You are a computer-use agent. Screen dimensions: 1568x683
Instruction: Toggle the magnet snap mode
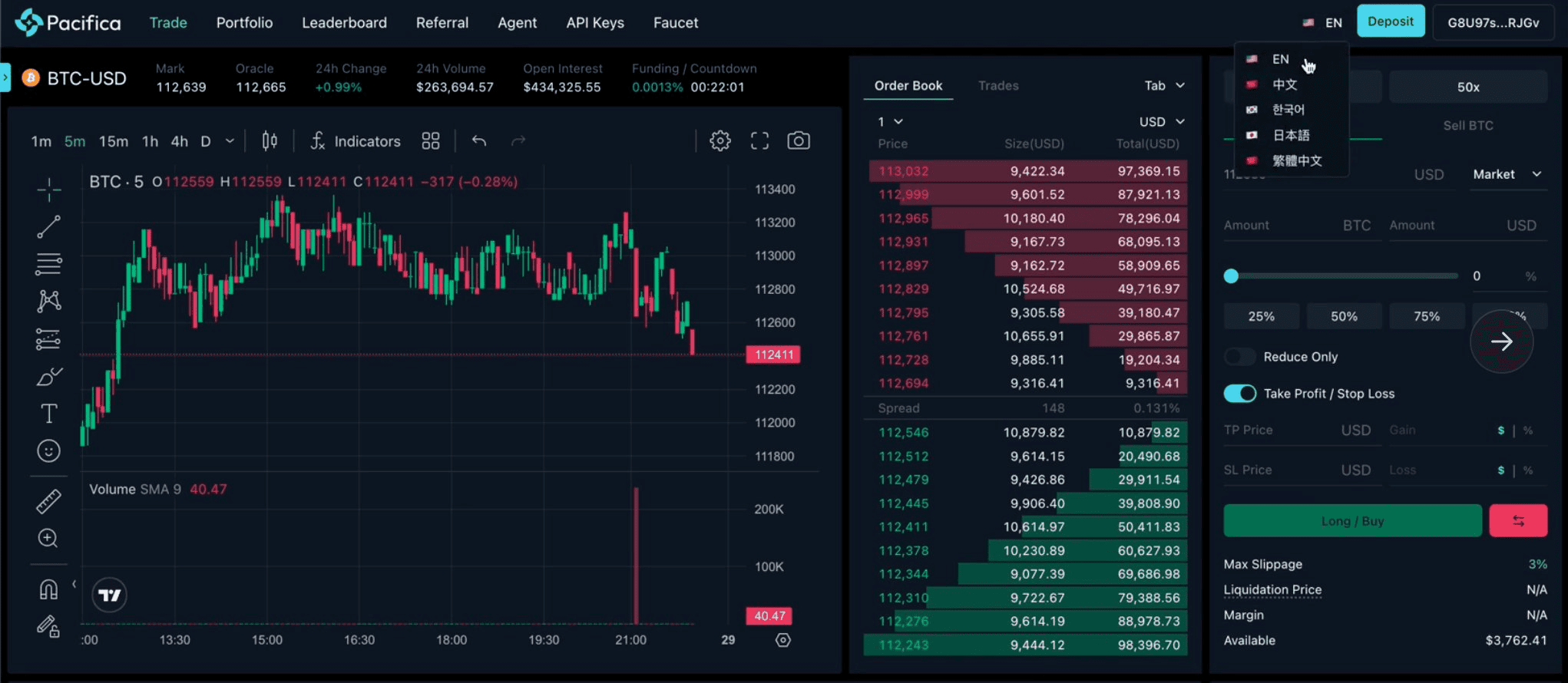point(48,589)
